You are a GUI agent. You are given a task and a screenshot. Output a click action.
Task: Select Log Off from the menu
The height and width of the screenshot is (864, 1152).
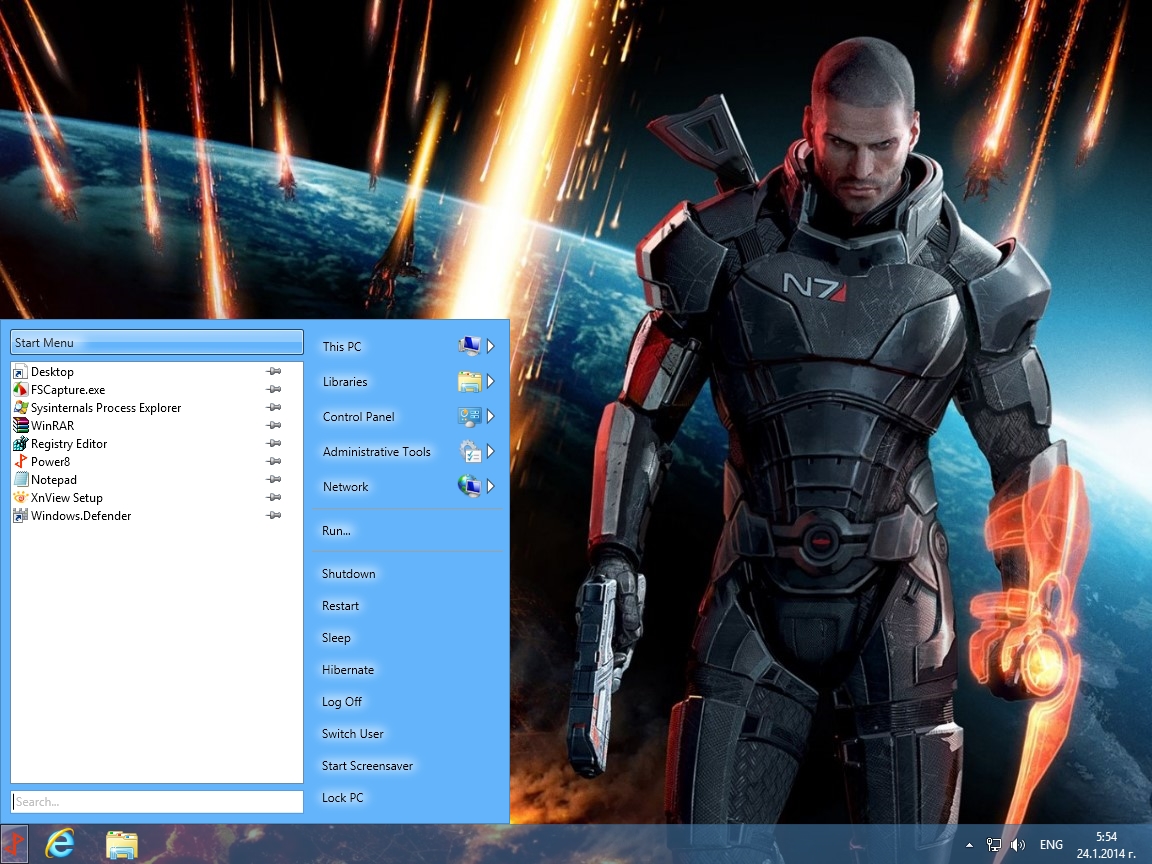[342, 702]
